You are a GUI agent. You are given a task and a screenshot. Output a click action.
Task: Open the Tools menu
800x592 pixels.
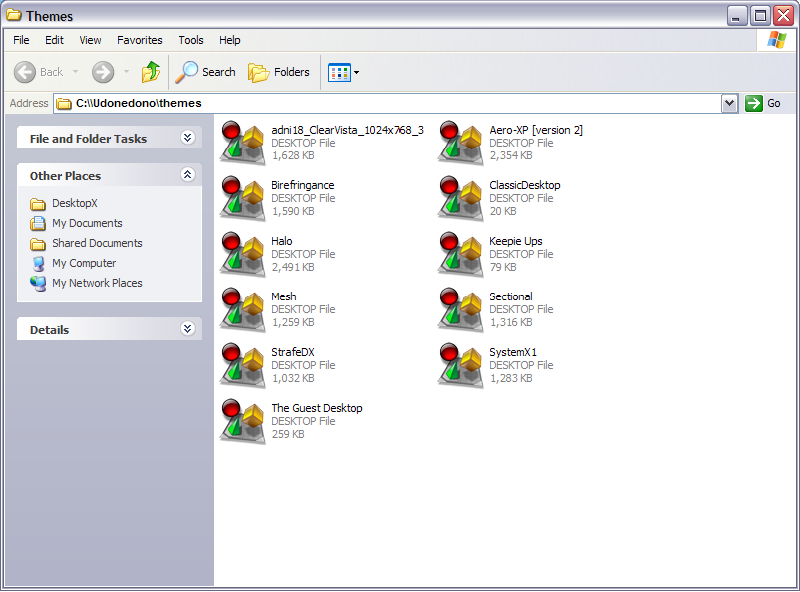[190, 40]
